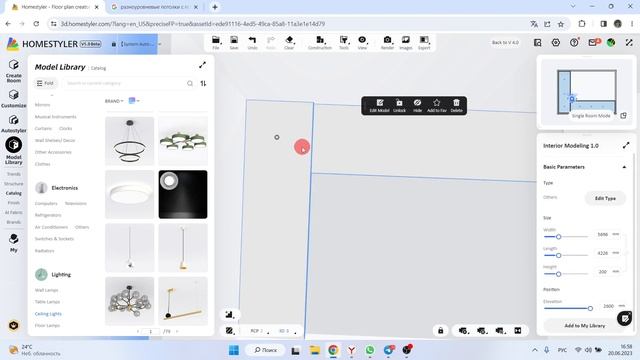Open the File menu in the toolbar

click(216, 42)
